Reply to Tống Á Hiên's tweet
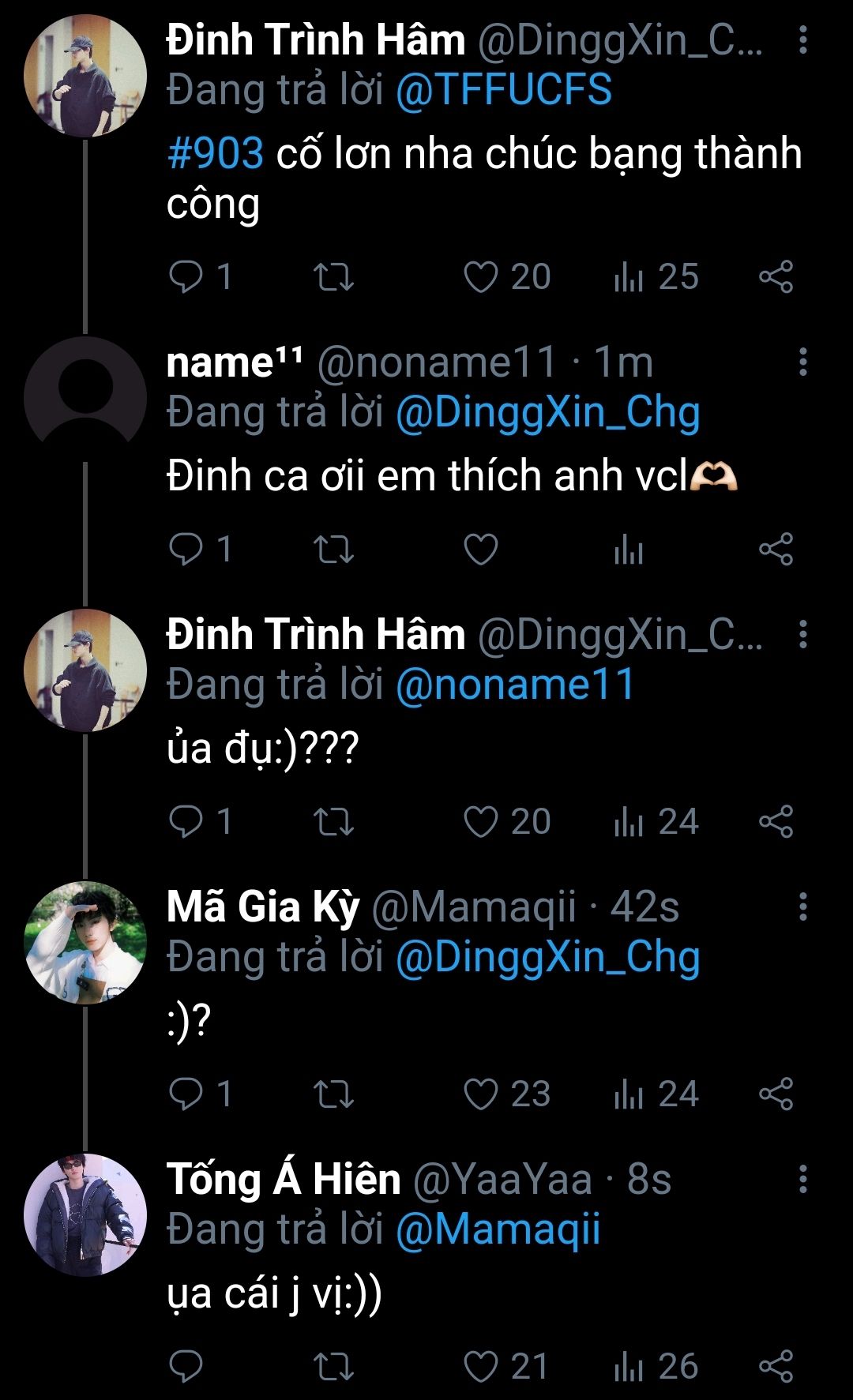 [x=186, y=1367]
